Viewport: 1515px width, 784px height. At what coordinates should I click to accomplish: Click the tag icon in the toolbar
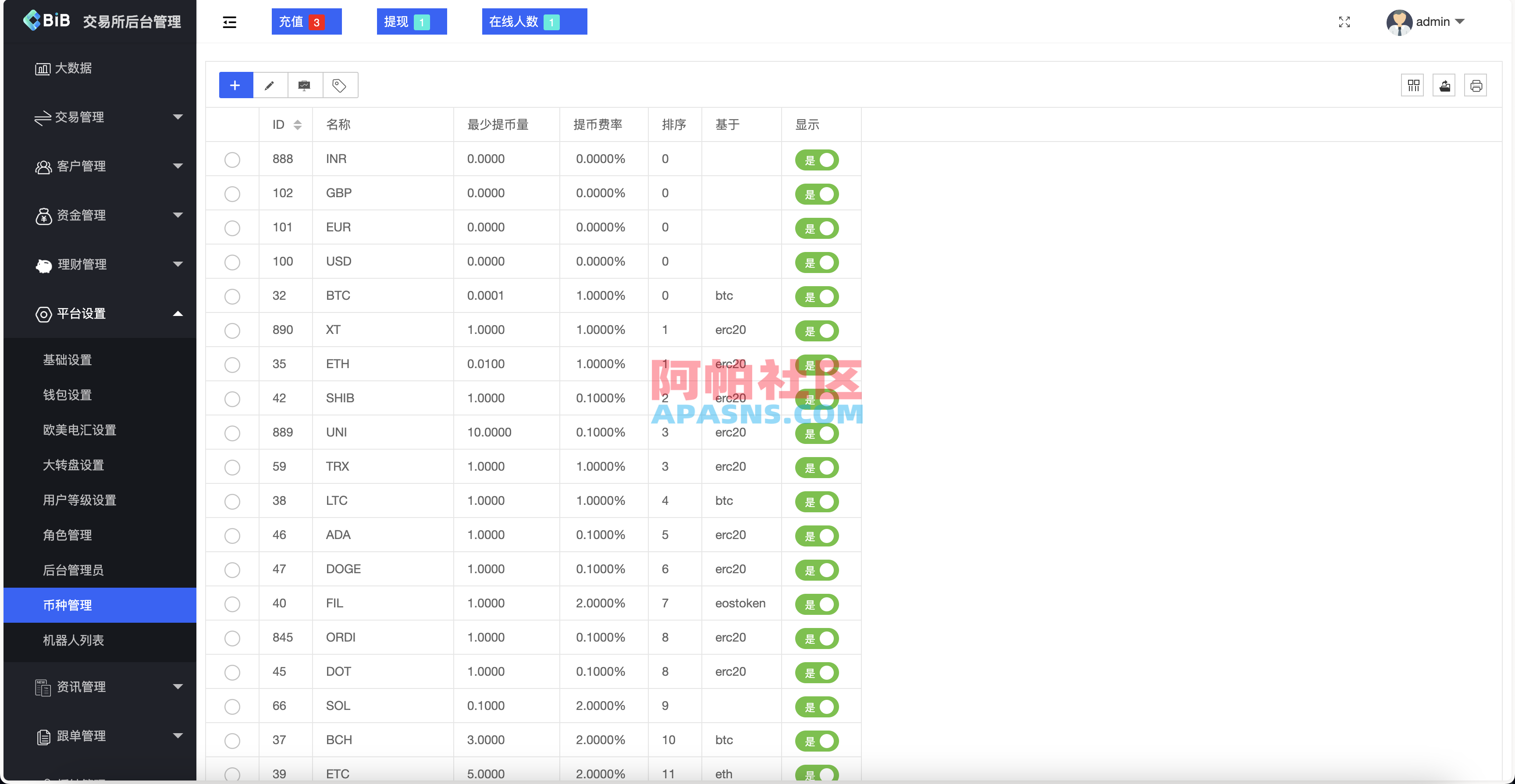pyautogui.click(x=339, y=85)
